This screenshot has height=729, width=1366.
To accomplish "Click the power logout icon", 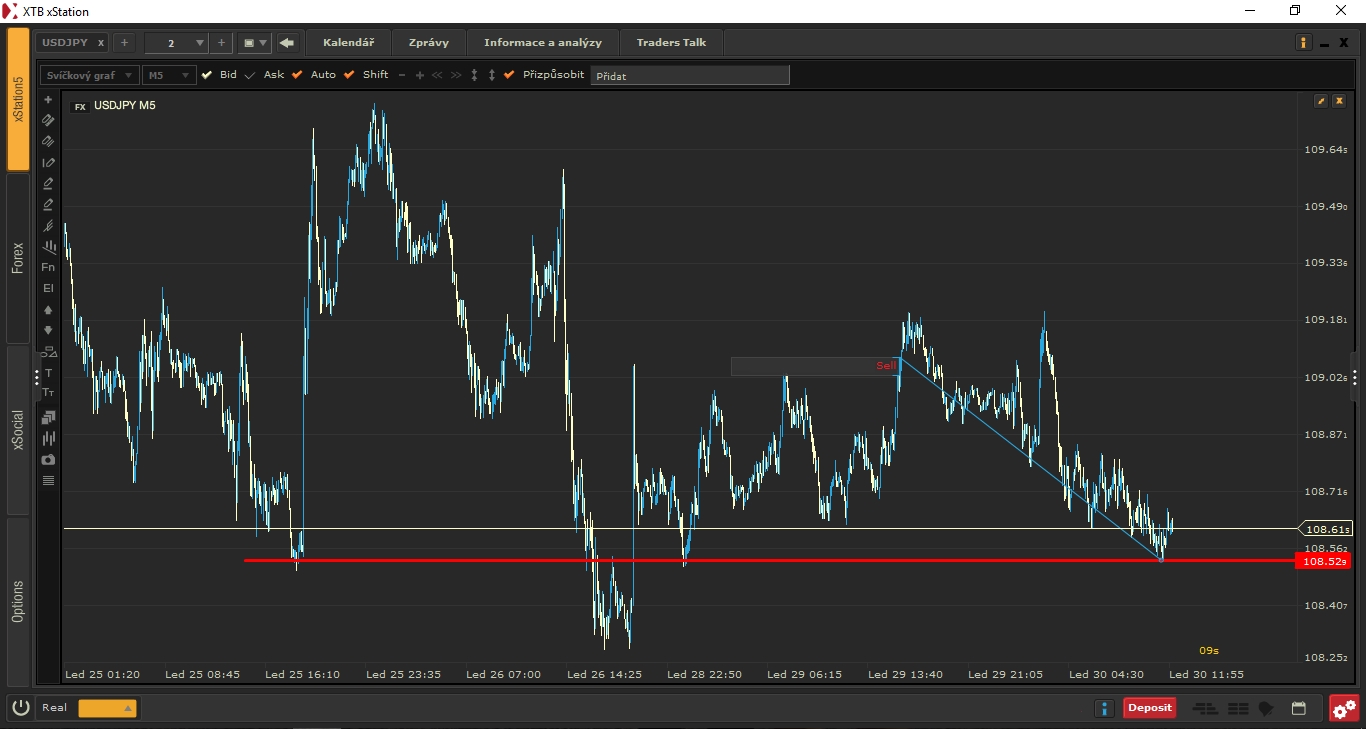I will (x=21, y=708).
